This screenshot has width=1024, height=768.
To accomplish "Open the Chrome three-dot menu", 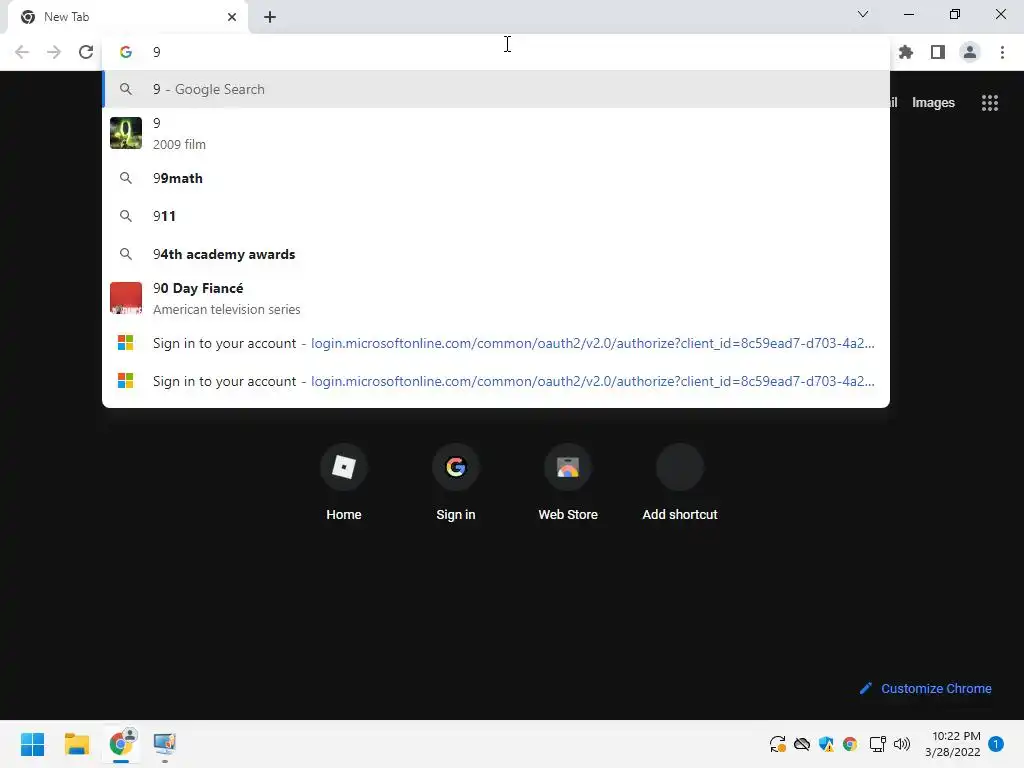I will 1002,52.
